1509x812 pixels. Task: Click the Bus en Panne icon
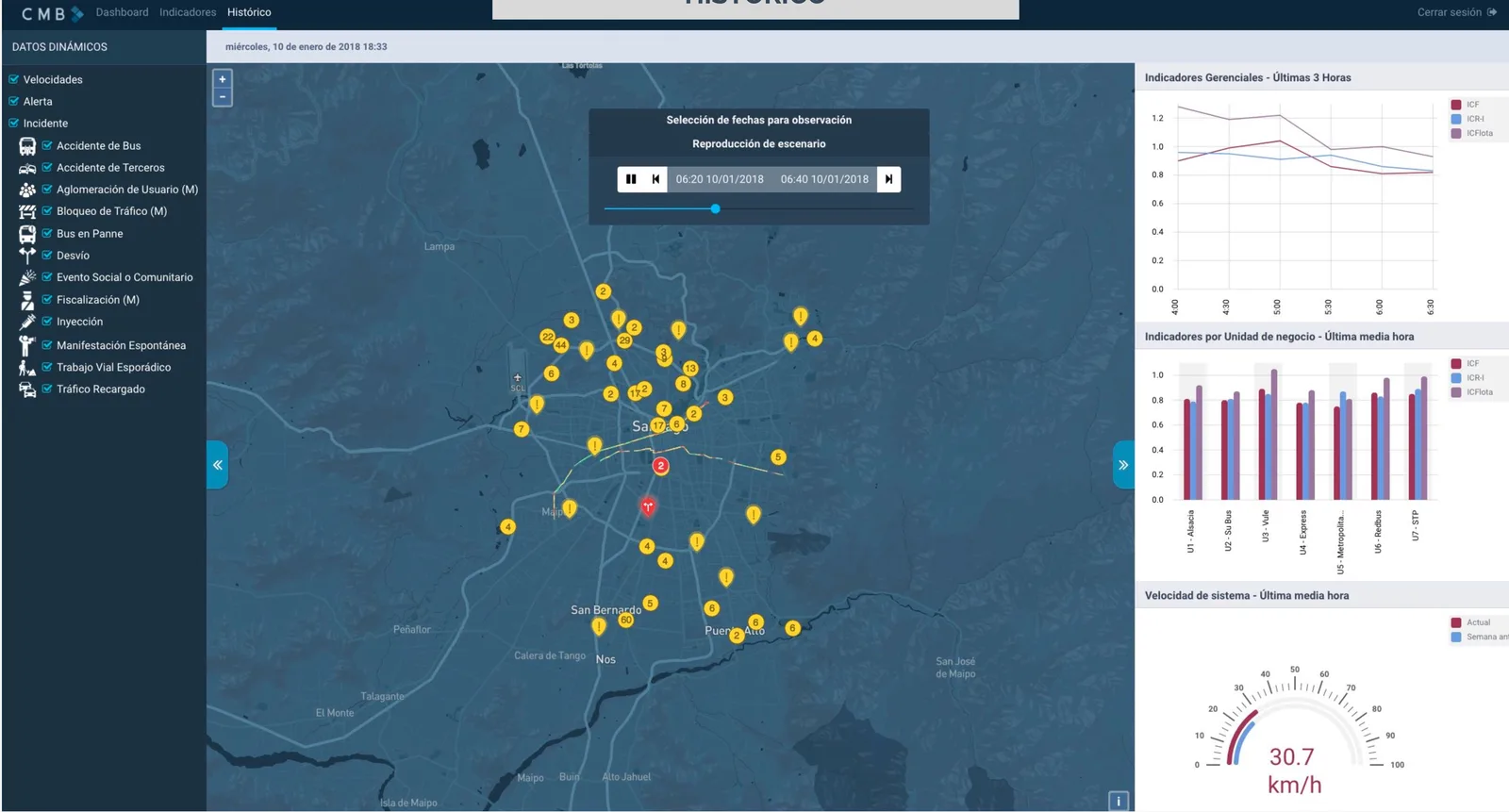(x=27, y=234)
